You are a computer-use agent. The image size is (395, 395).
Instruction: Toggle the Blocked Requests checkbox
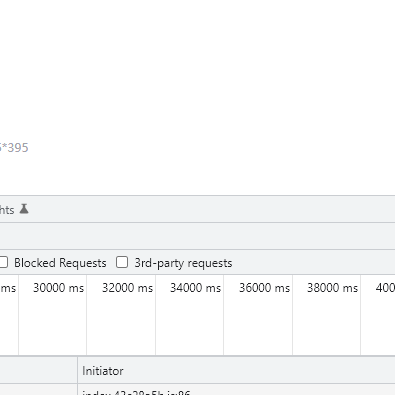point(3,262)
